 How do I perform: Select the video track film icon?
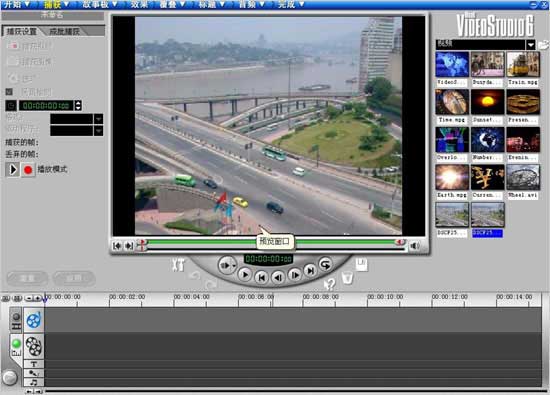(34, 346)
